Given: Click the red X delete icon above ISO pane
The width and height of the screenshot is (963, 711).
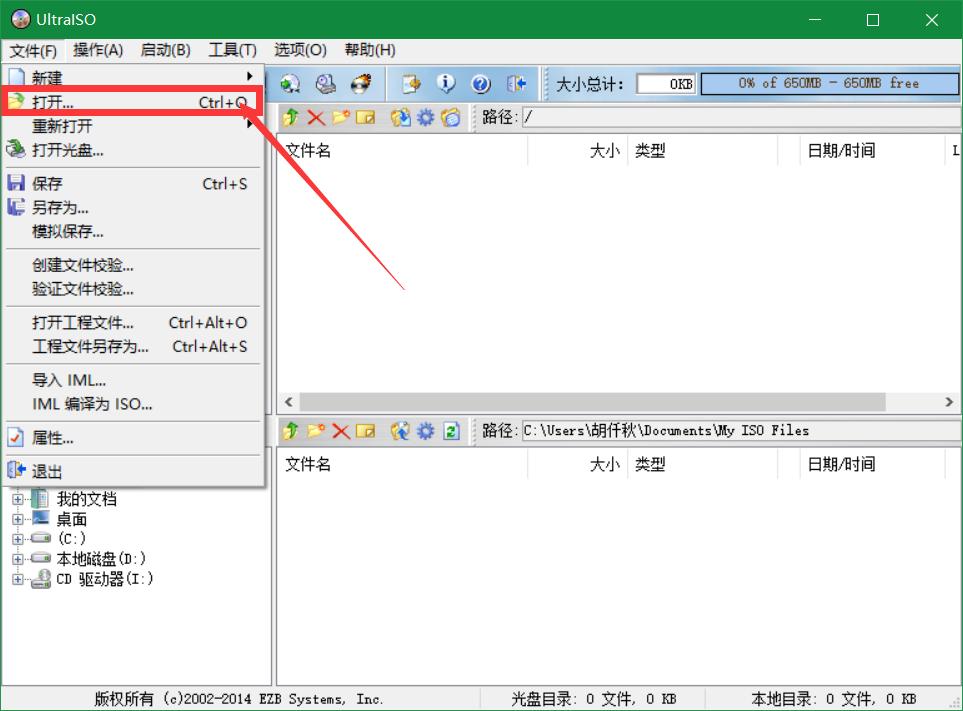Looking at the screenshot, I should 315,117.
